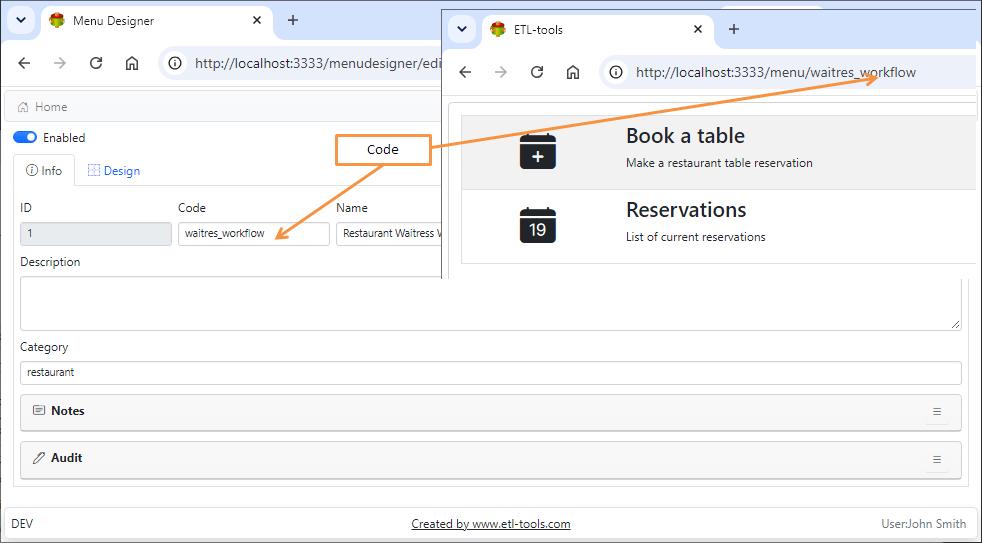Toggle the Enabled switch
Image resolution: width=982 pixels, height=543 pixels.
coord(25,137)
